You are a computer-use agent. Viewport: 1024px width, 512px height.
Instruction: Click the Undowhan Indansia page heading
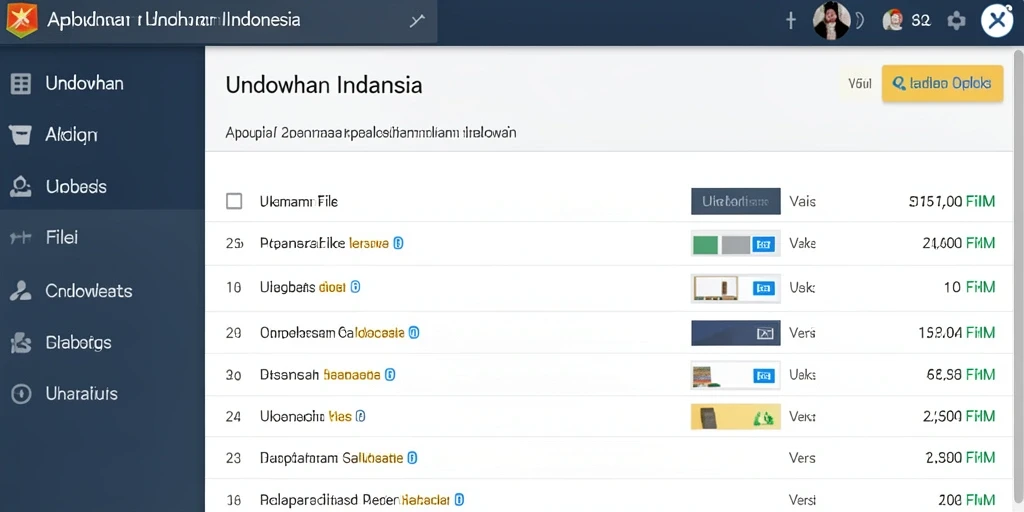(x=324, y=85)
